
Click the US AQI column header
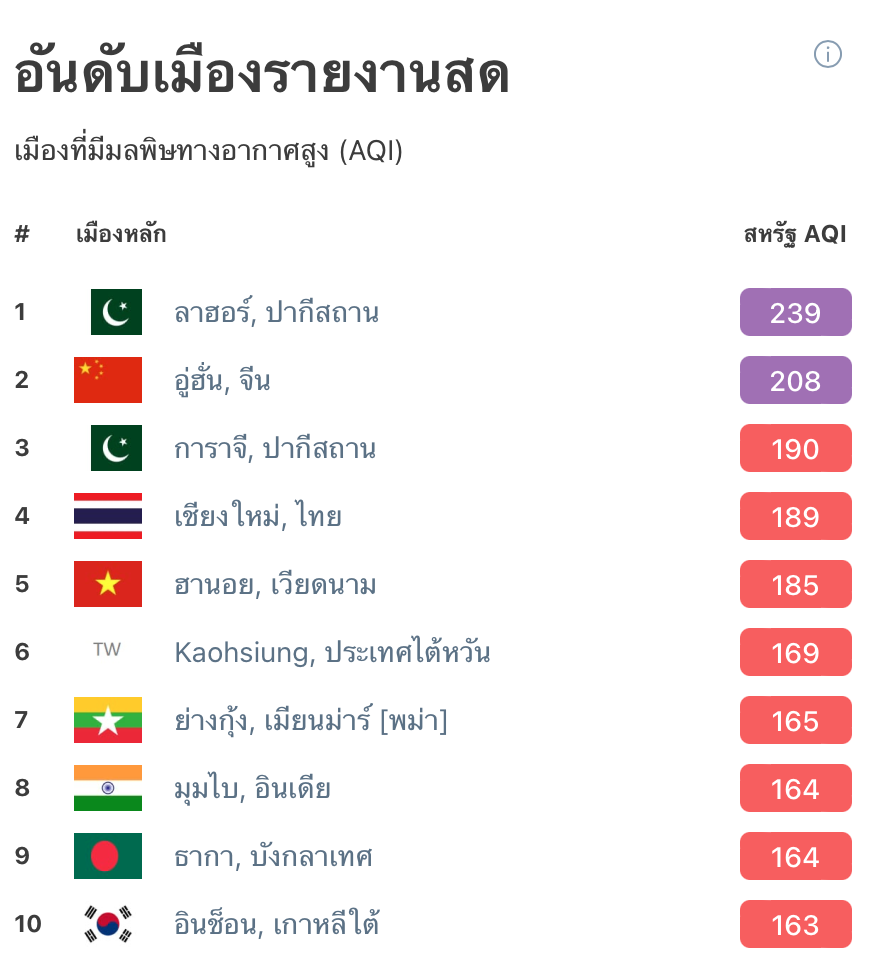(x=795, y=233)
